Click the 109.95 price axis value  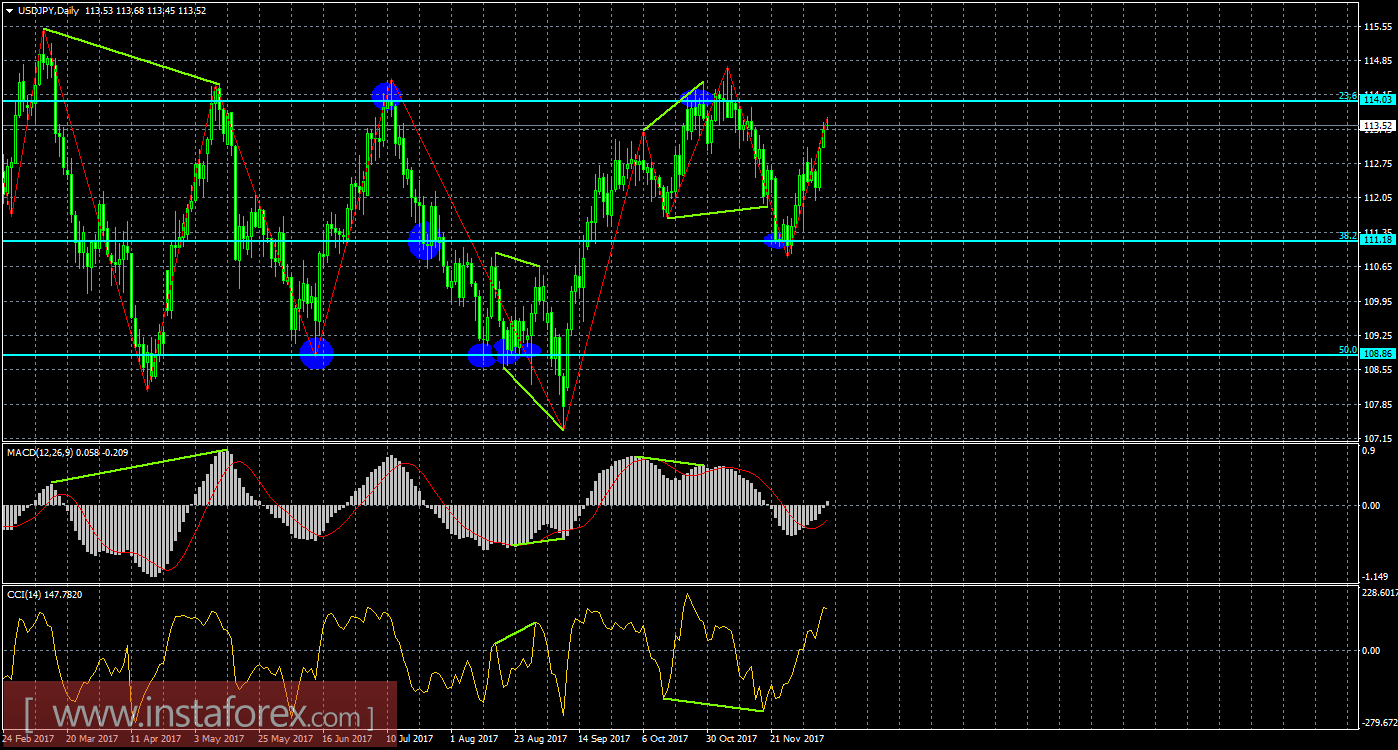(1379, 301)
